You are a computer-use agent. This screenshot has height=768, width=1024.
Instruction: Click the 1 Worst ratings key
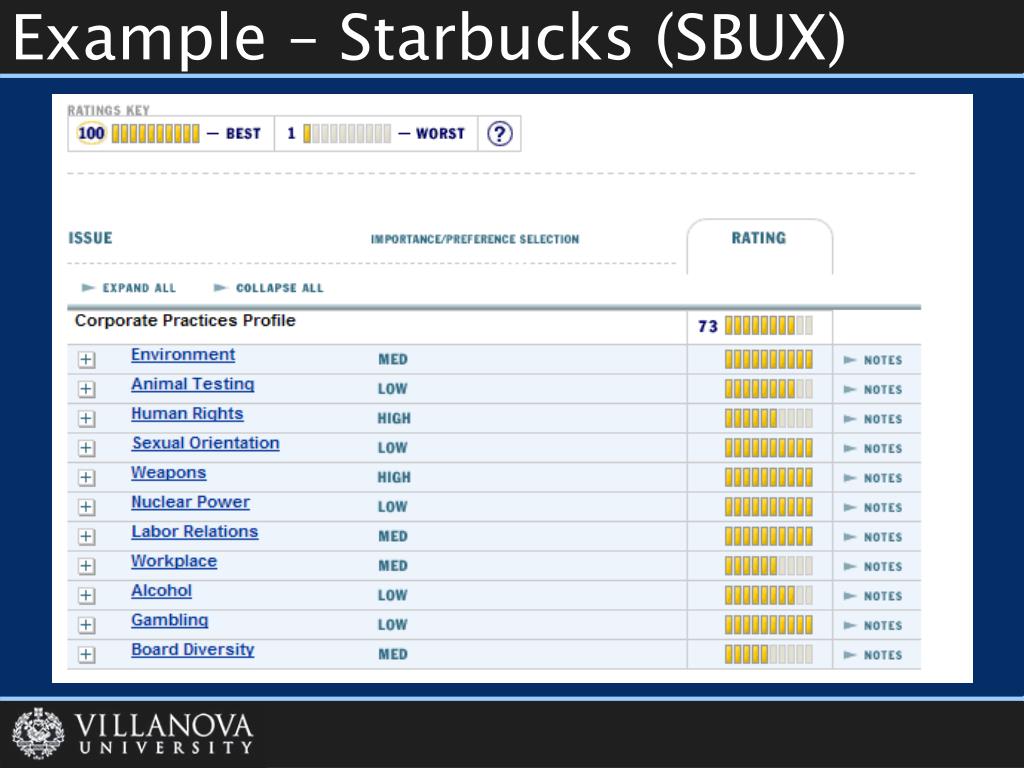point(376,134)
